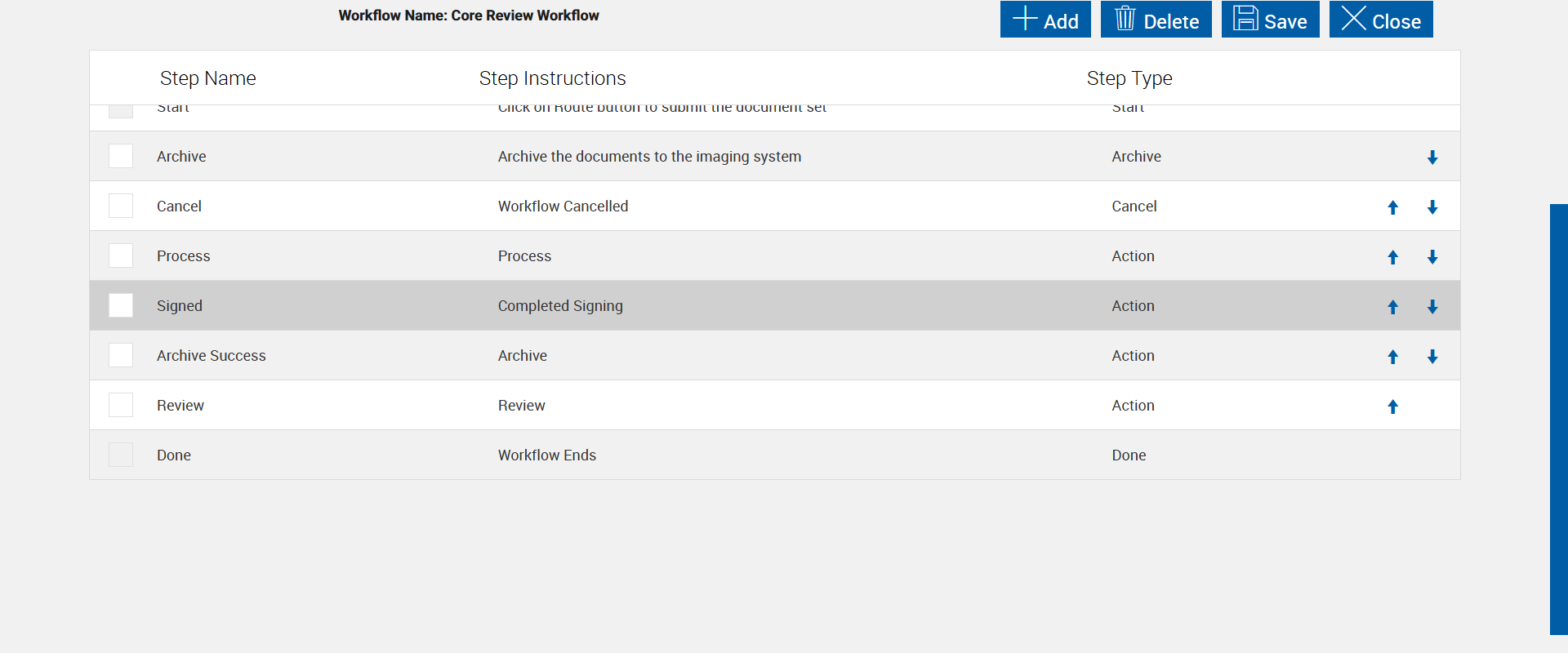The width and height of the screenshot is (1568, 653).
Task: Move the Archive Success step down
Action: coord(1432,357)
